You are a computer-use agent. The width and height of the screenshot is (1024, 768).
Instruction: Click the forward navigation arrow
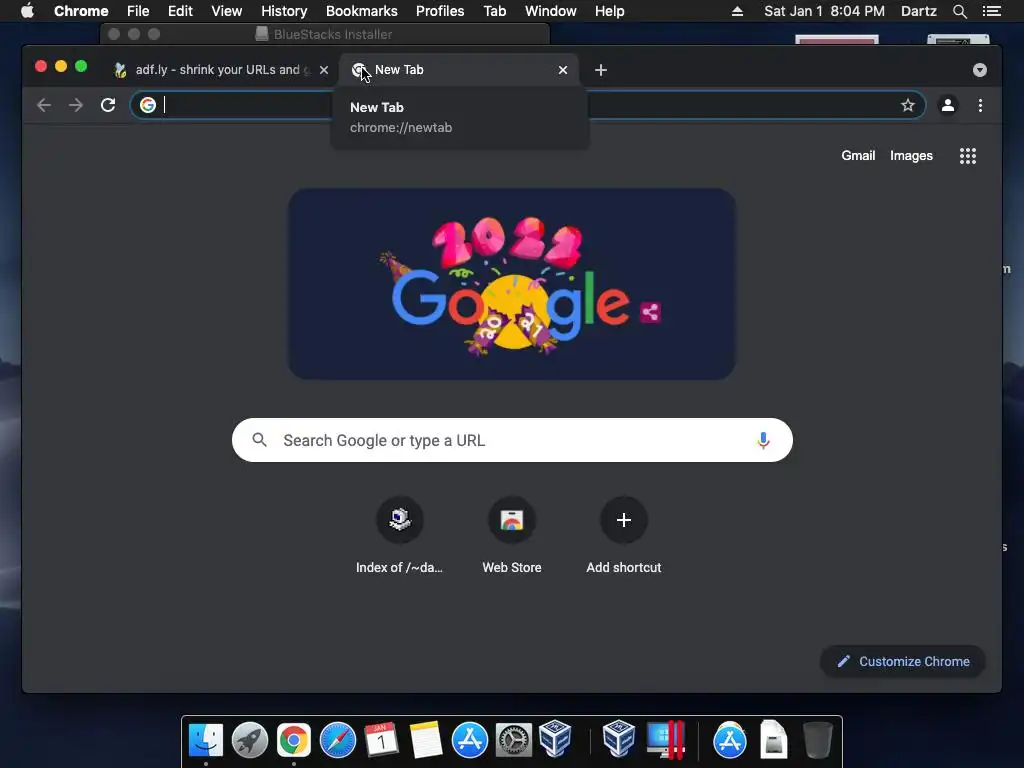tap(76, 105)
